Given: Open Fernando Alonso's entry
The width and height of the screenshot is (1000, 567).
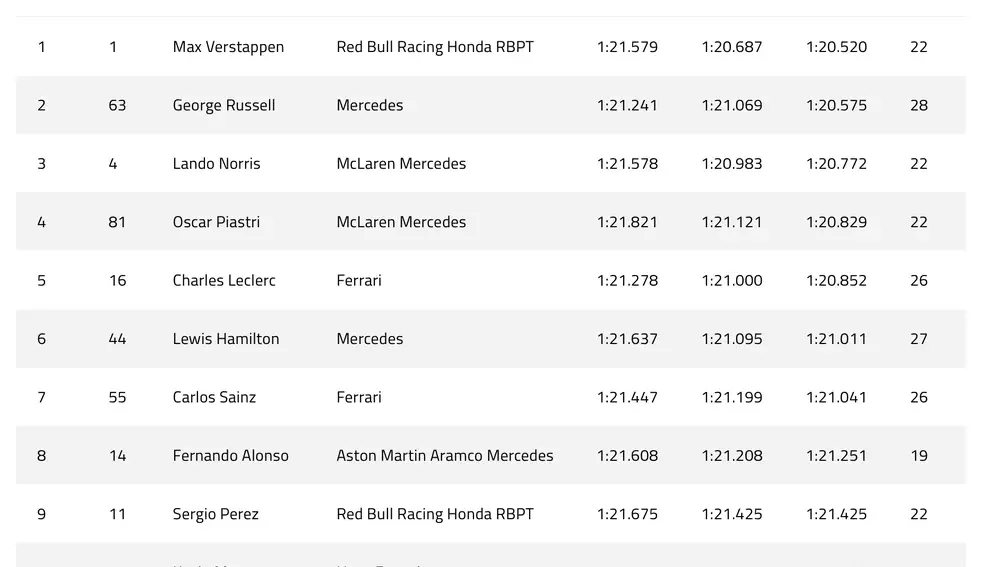Looking at the screenshot, I should [230, 455].
